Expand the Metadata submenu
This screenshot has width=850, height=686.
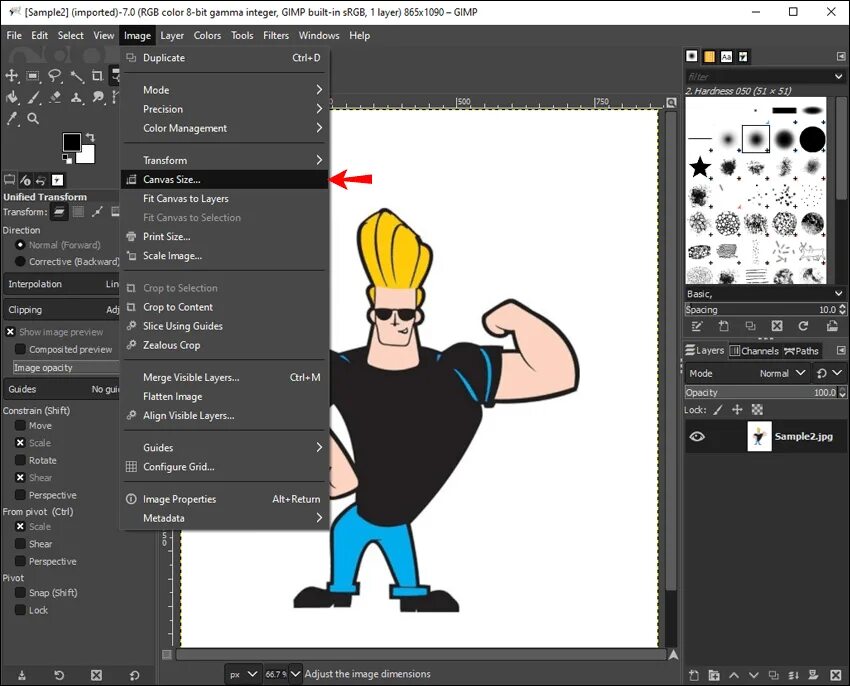[x=224, y=518]
